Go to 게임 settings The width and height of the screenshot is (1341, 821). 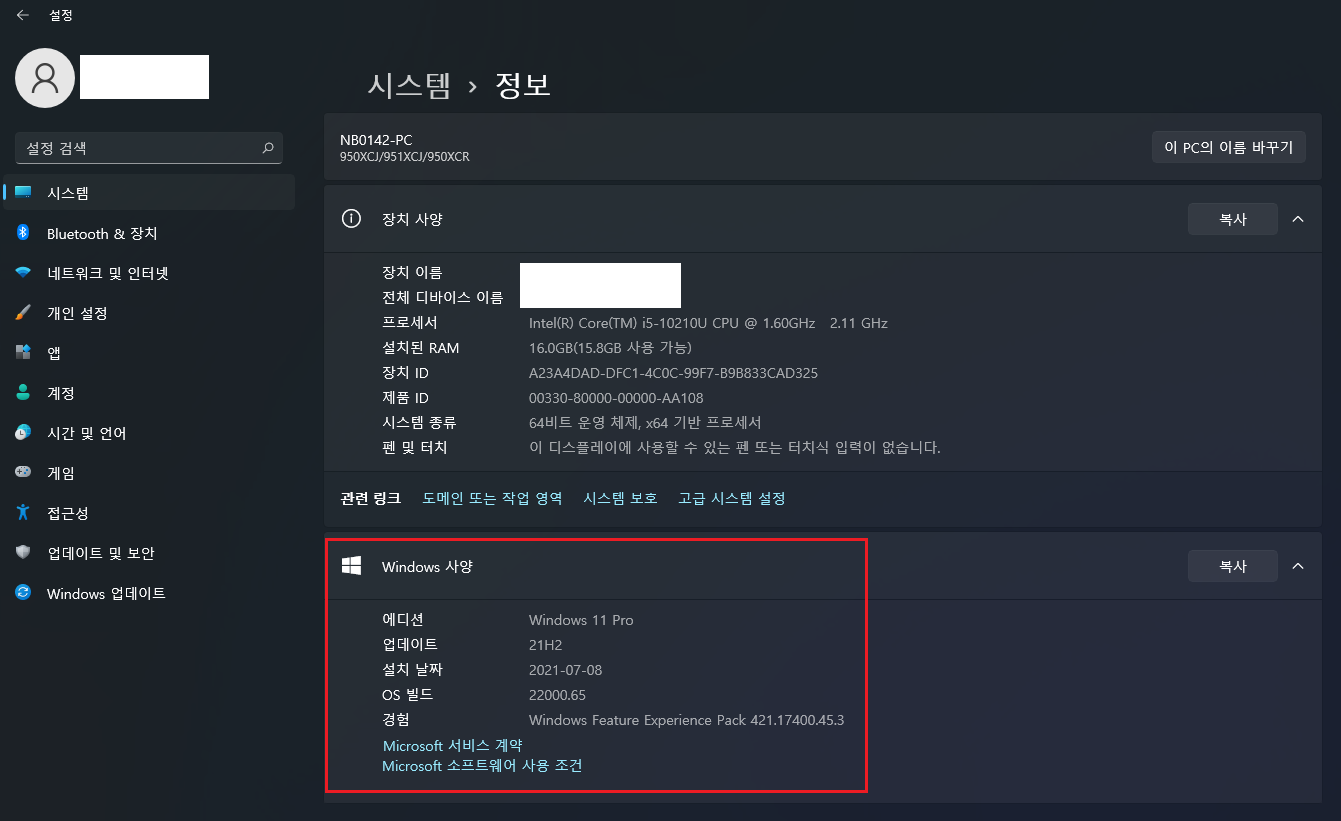(149, 473)
